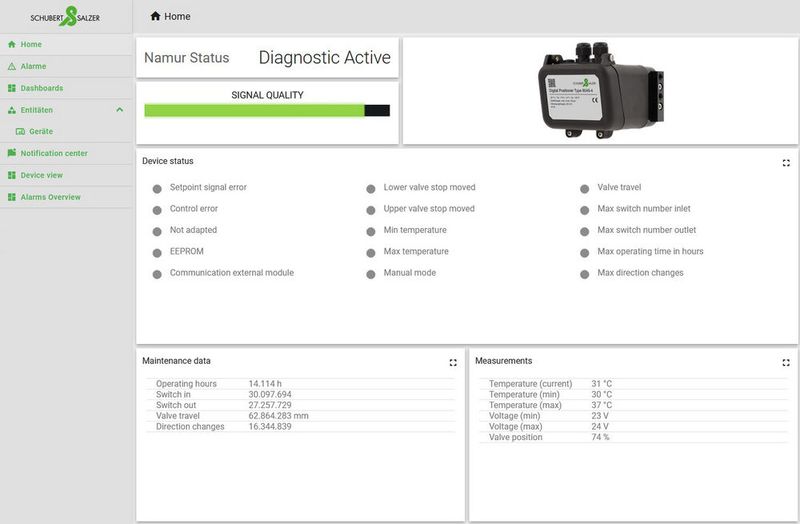Click Communication external module status dot
This screenshot has width=800, height=524.
(x=157, y=275)
